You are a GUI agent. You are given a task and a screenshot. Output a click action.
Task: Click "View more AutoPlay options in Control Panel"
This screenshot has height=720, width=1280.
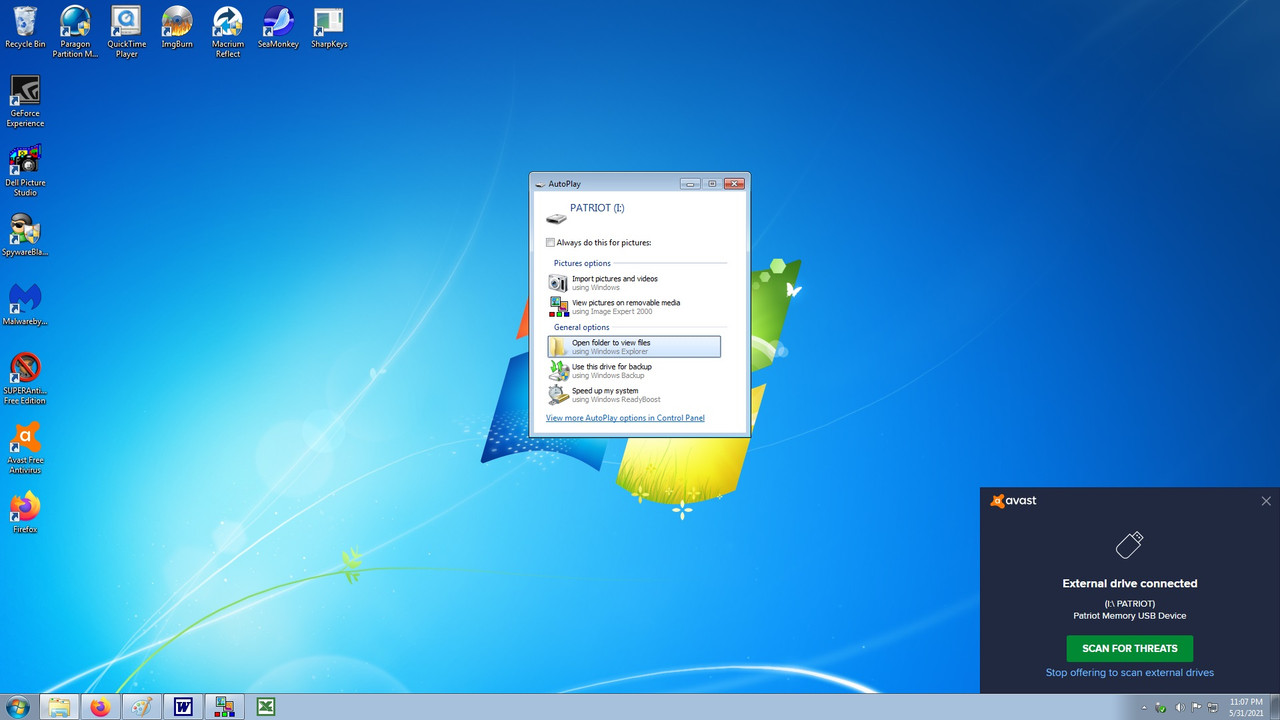pos(625,417)
